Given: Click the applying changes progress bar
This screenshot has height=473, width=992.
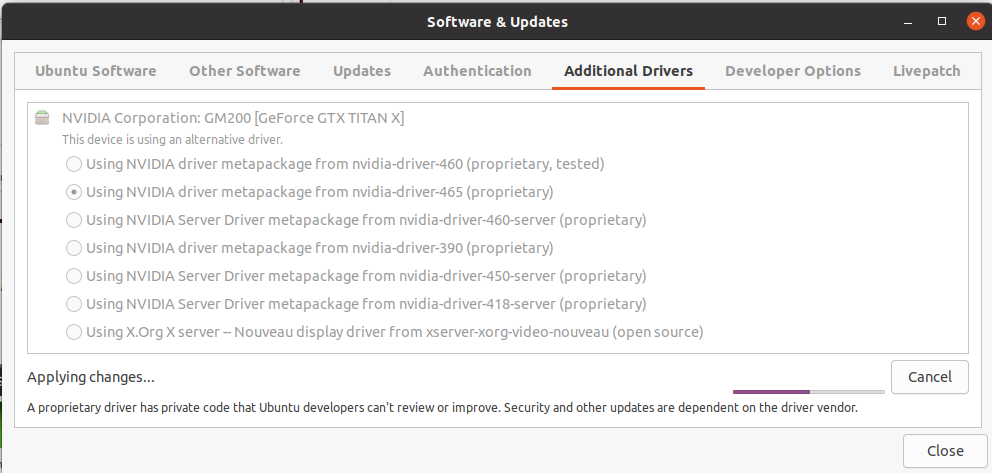Looking at the screenshot, I should [809, 392].
